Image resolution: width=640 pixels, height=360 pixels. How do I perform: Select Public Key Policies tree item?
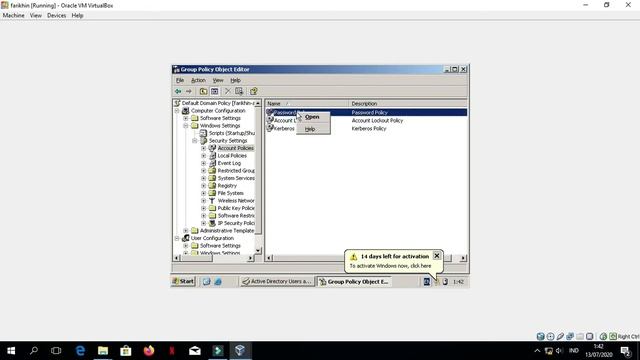[236, 208]
